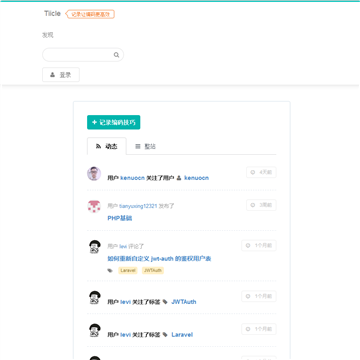The width and height of the screenshot is (360, 360).
Task: Click the 登录 login button
Action: point(61,75)
